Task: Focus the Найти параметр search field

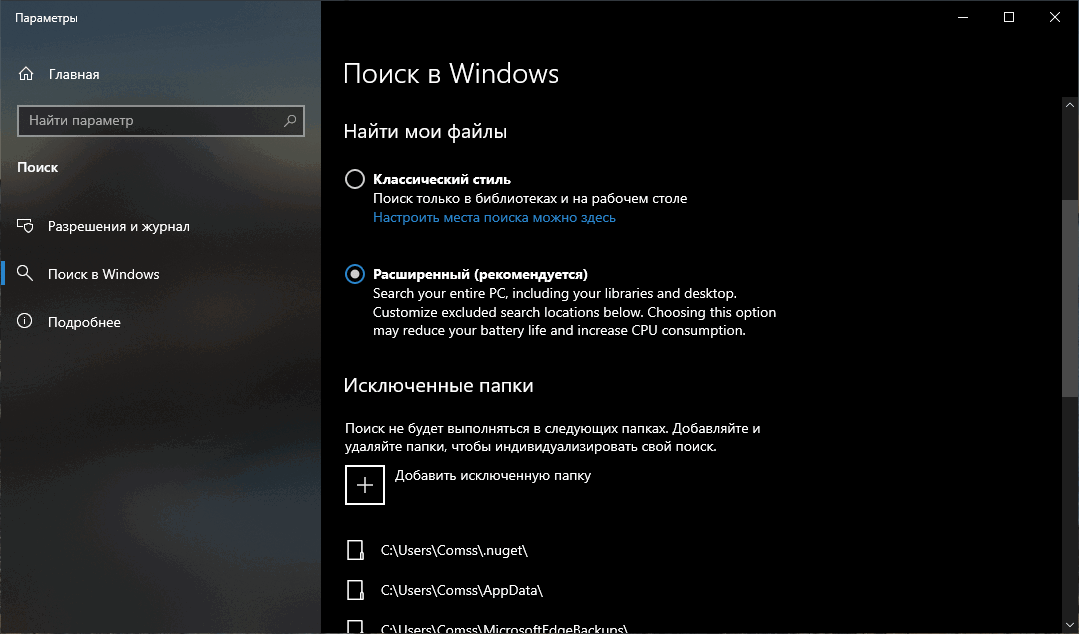Action: point(160,120)
